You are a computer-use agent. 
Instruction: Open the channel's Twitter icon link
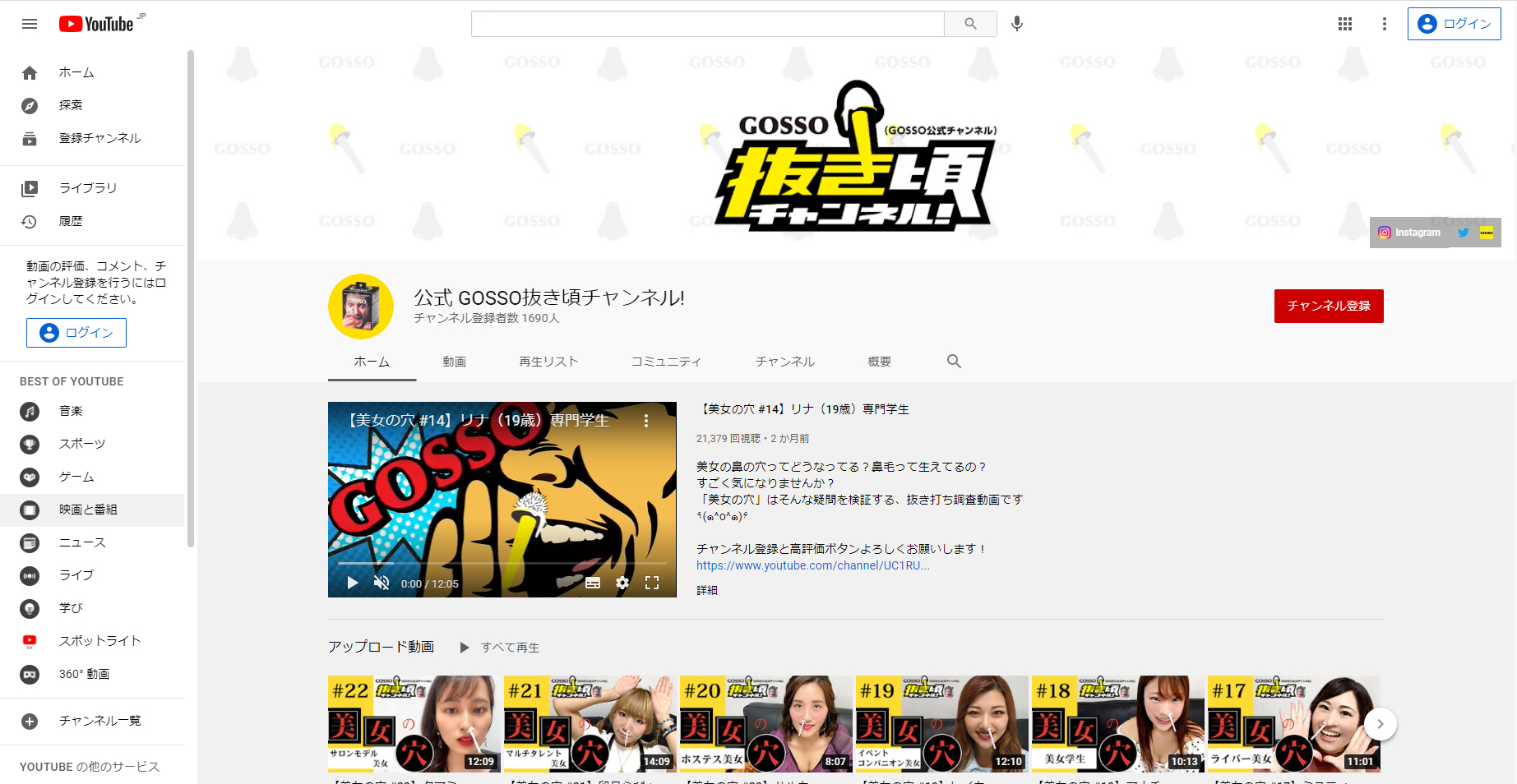click(1463, 233)
